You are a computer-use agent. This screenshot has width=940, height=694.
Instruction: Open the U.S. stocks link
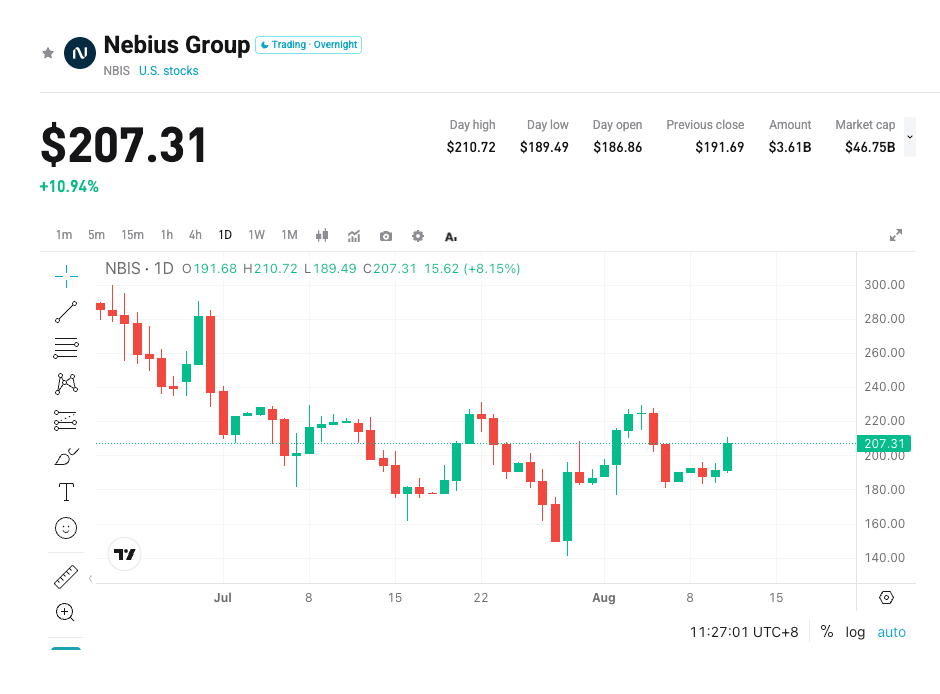click(x=168, y=71)
